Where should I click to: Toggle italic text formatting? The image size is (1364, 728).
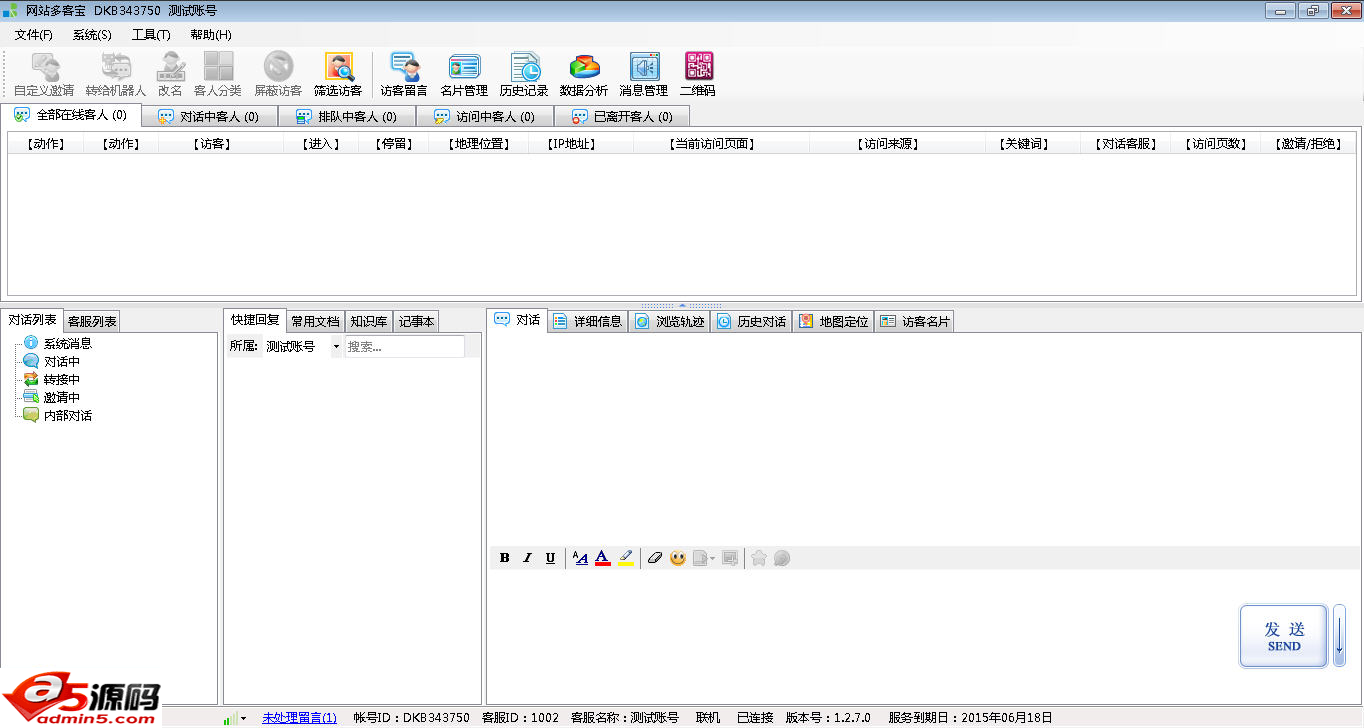[527, 558]
